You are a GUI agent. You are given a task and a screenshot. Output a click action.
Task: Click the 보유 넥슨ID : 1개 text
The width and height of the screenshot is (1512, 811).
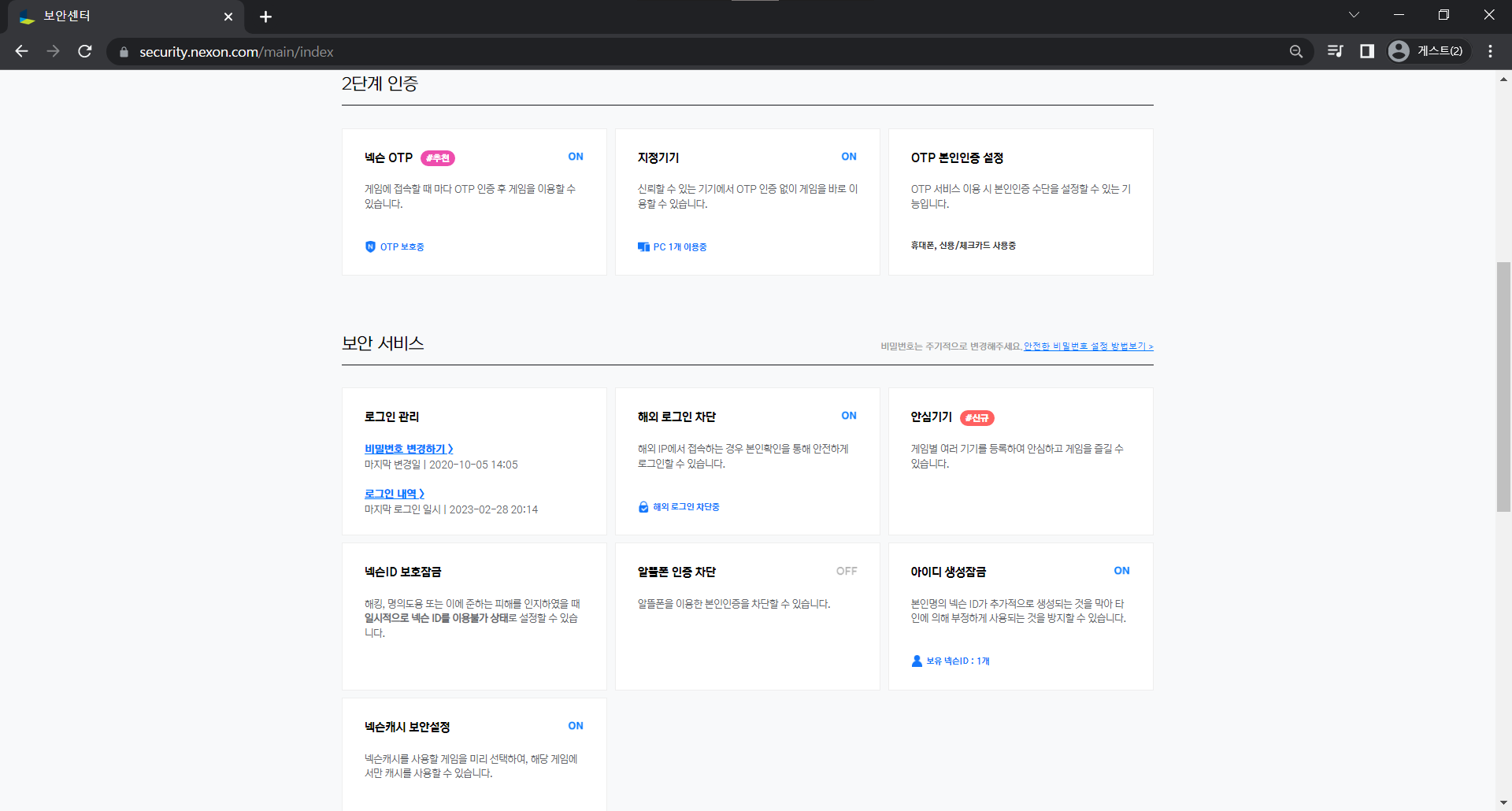click(958, 661)
